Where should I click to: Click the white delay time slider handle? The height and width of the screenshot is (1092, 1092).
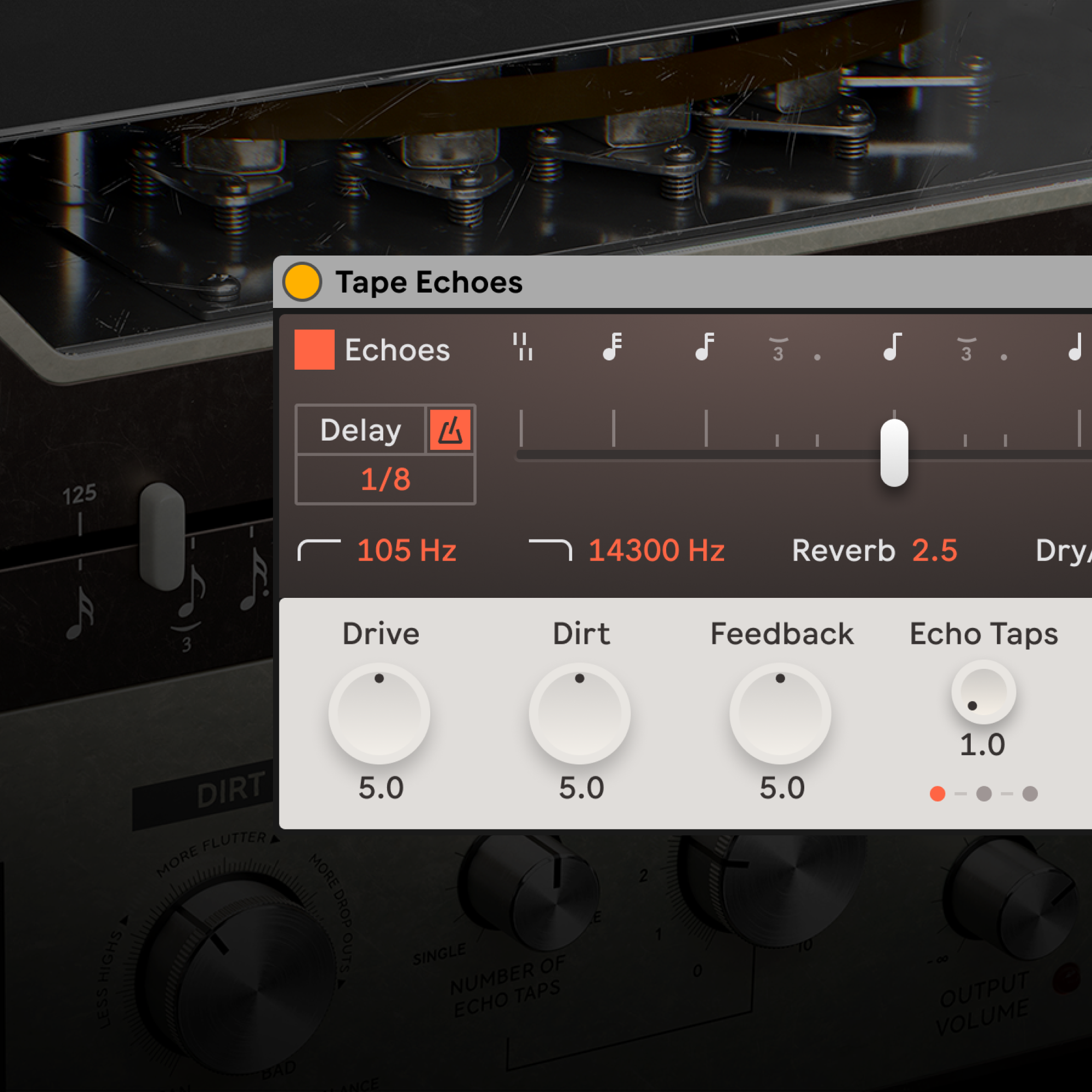[x=894, y=453]
